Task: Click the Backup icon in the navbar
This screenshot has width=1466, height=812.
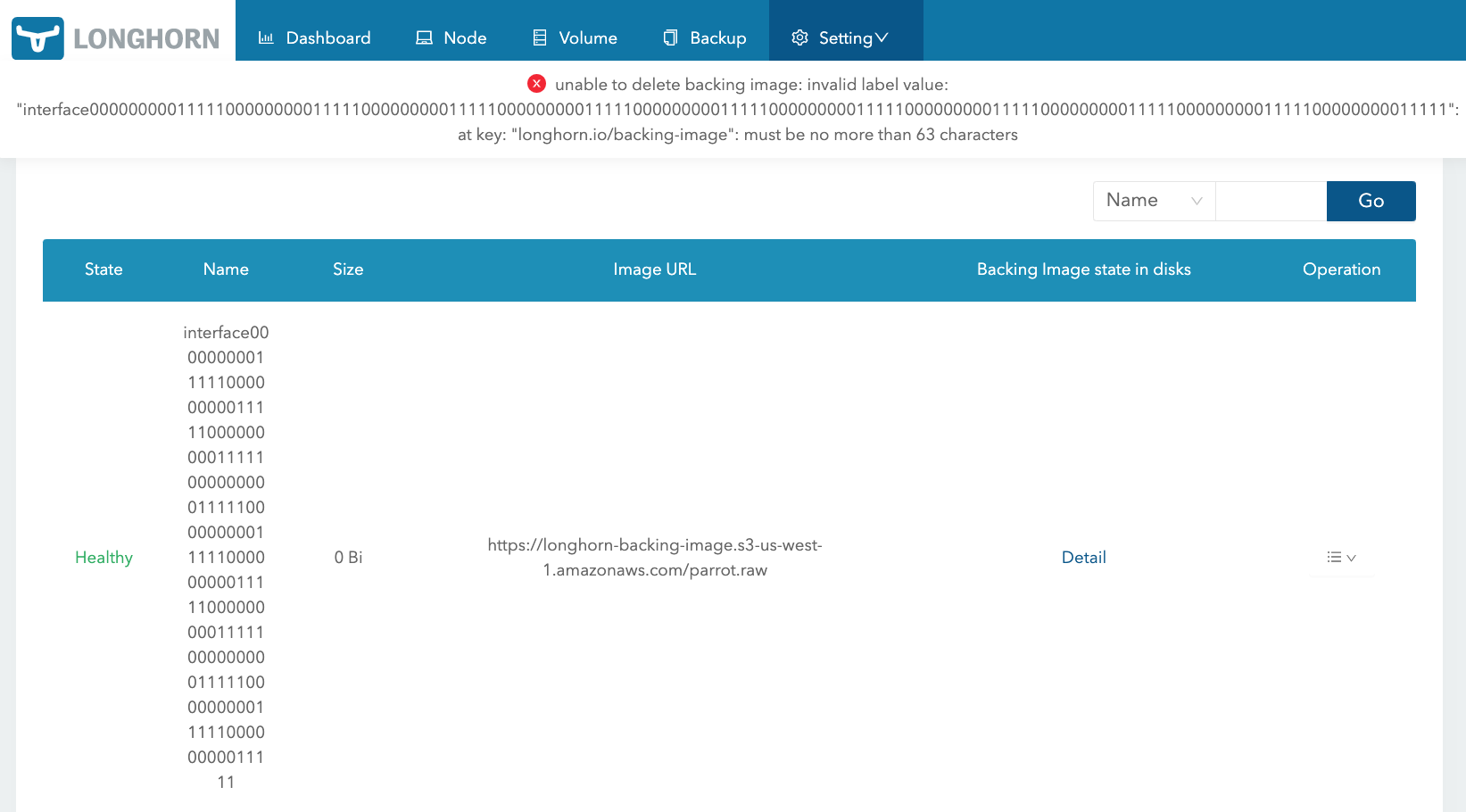Action: (670, 37)
